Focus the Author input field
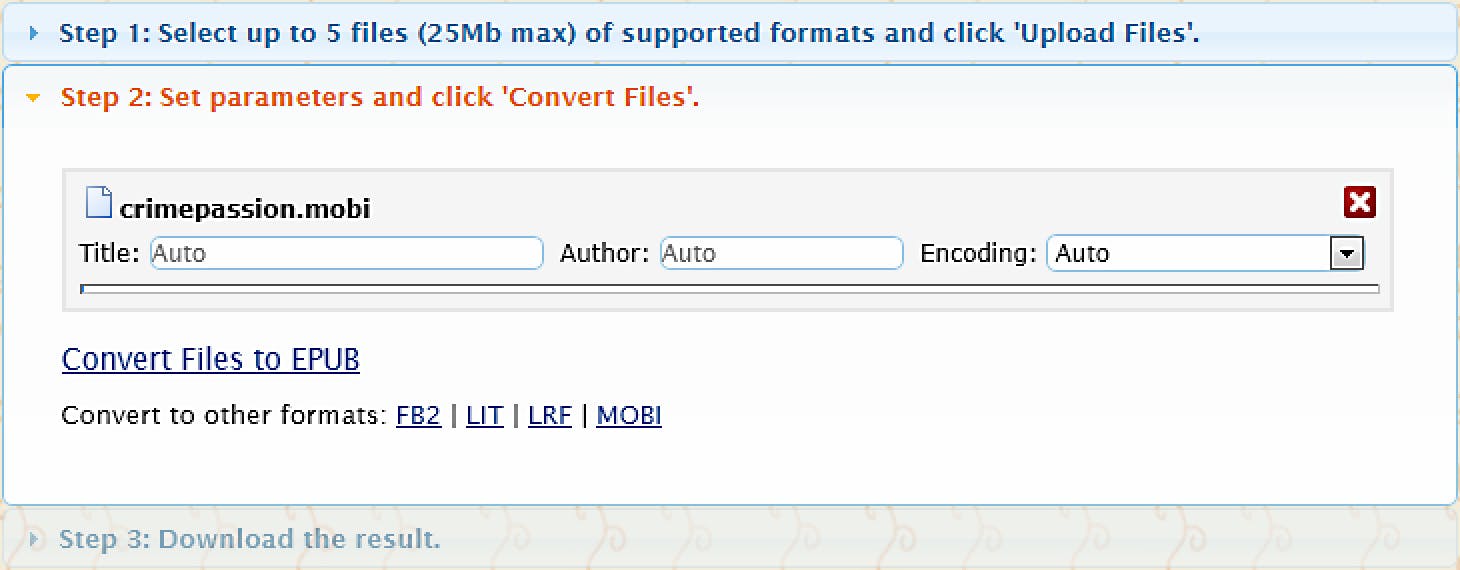Viewport: 1460px width, 570px height. (781, 254)
